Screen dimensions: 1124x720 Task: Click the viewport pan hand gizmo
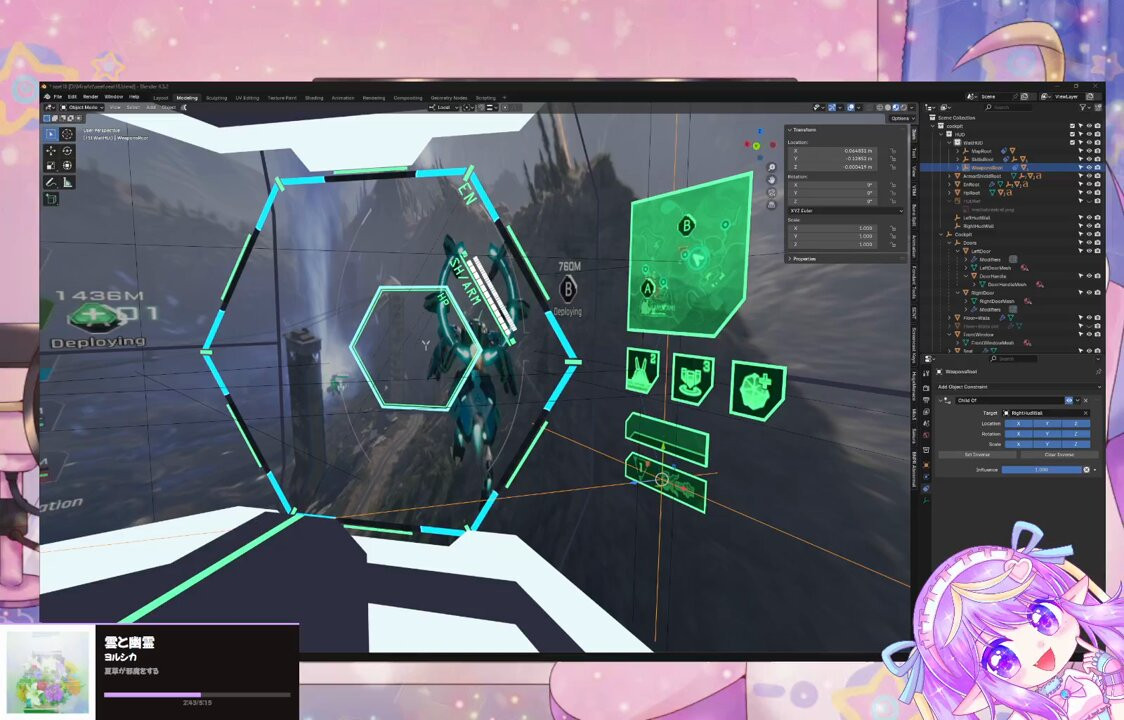point(771,180)
